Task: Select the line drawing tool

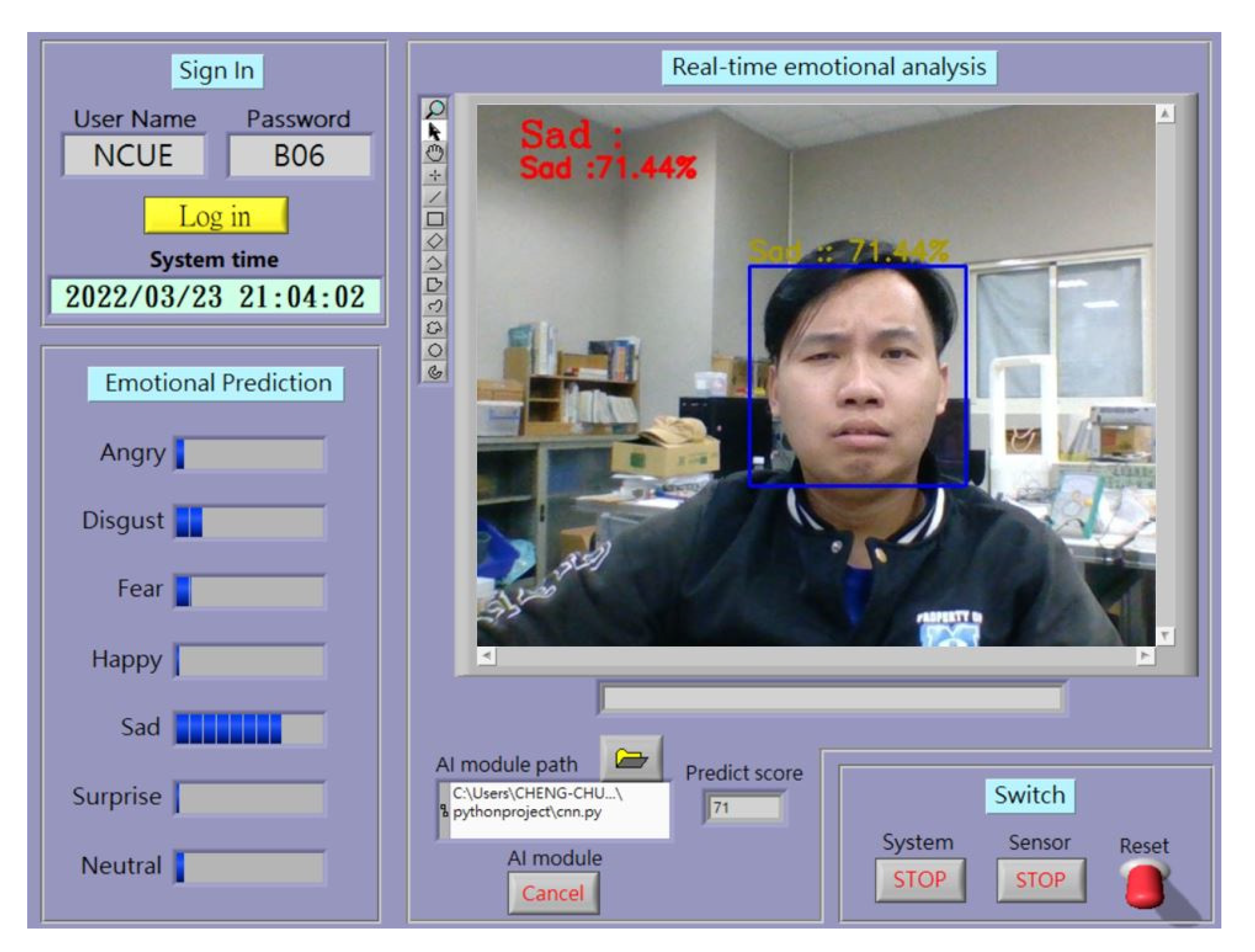Action: click(435, 197)
